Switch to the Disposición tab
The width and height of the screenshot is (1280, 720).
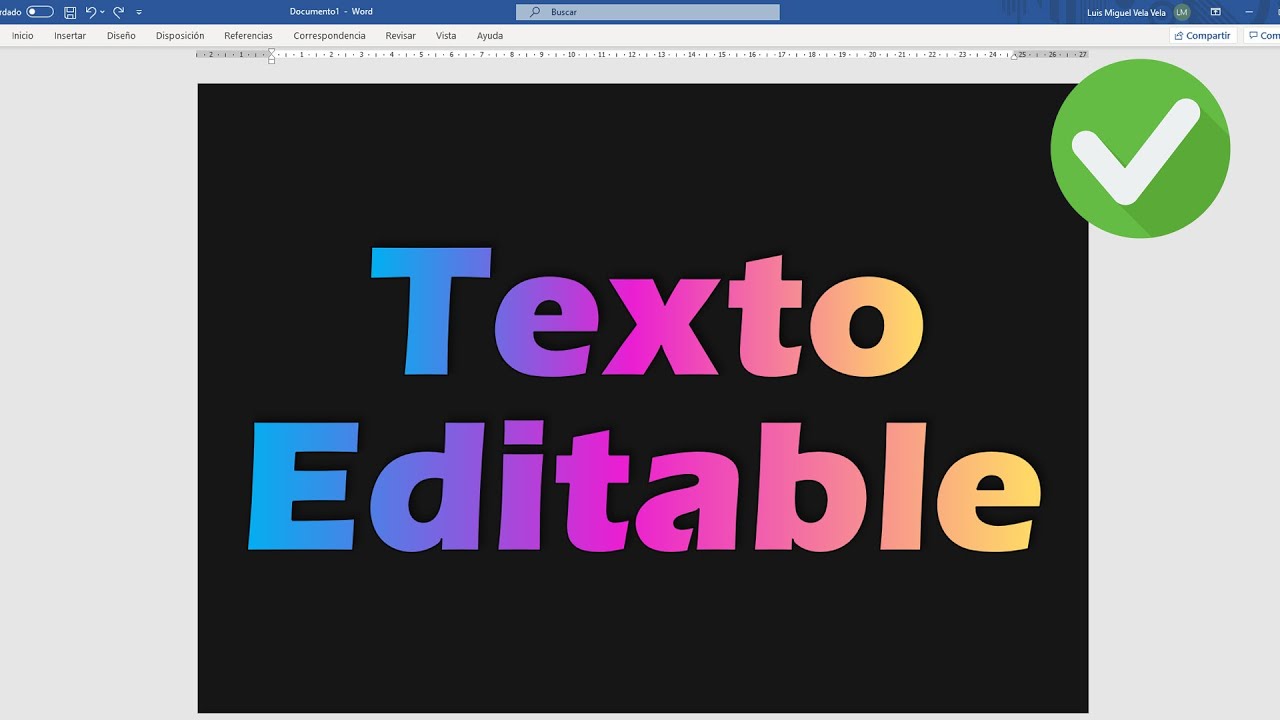[x=180, y=36]
